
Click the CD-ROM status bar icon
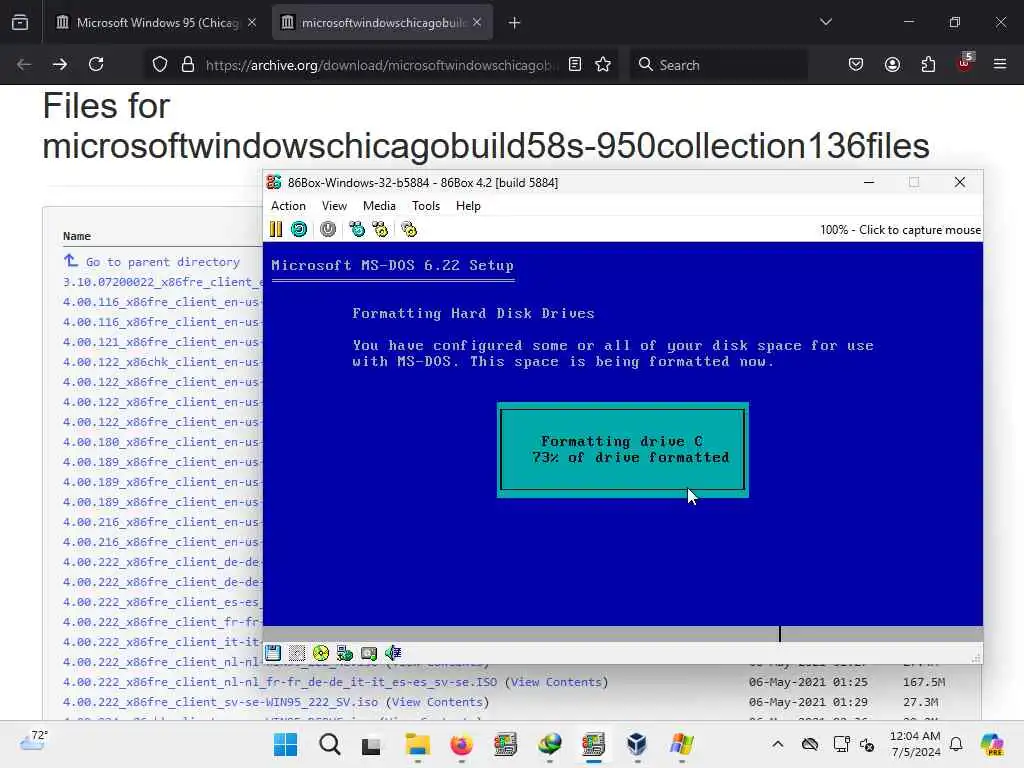(x=321, y=652)
